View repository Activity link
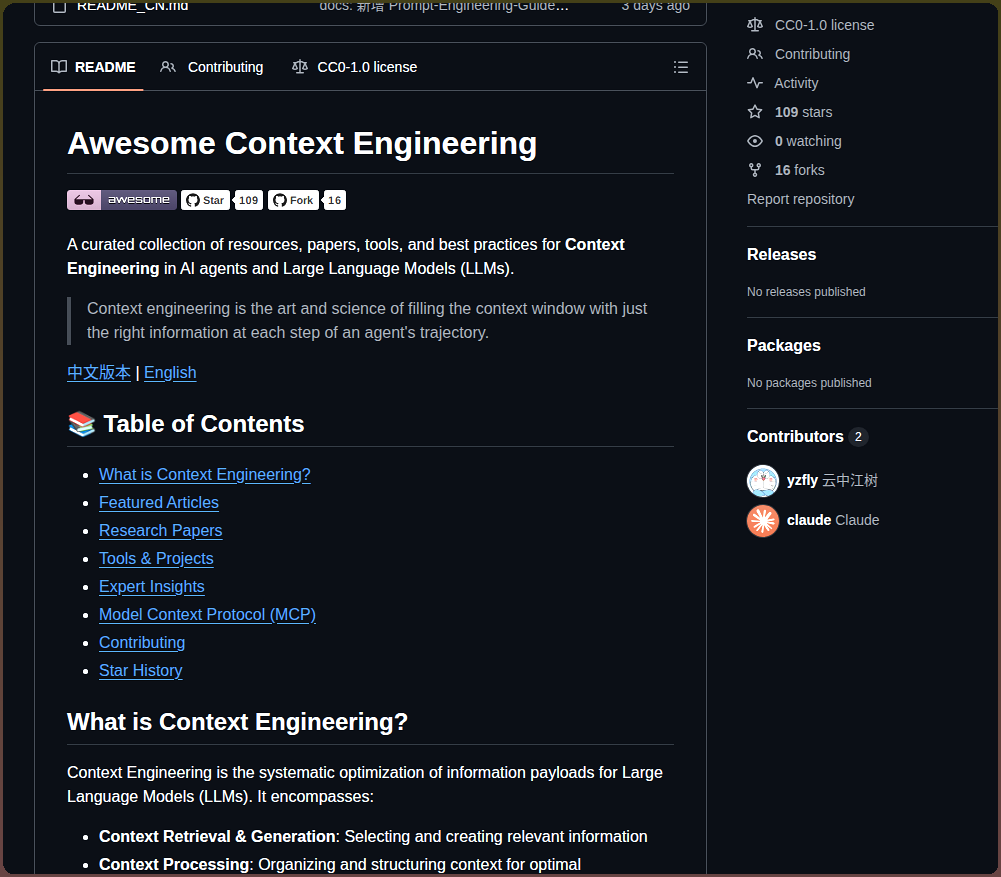Image resolution: width=1001 pixels, height=877 pixels. (796, 83)
